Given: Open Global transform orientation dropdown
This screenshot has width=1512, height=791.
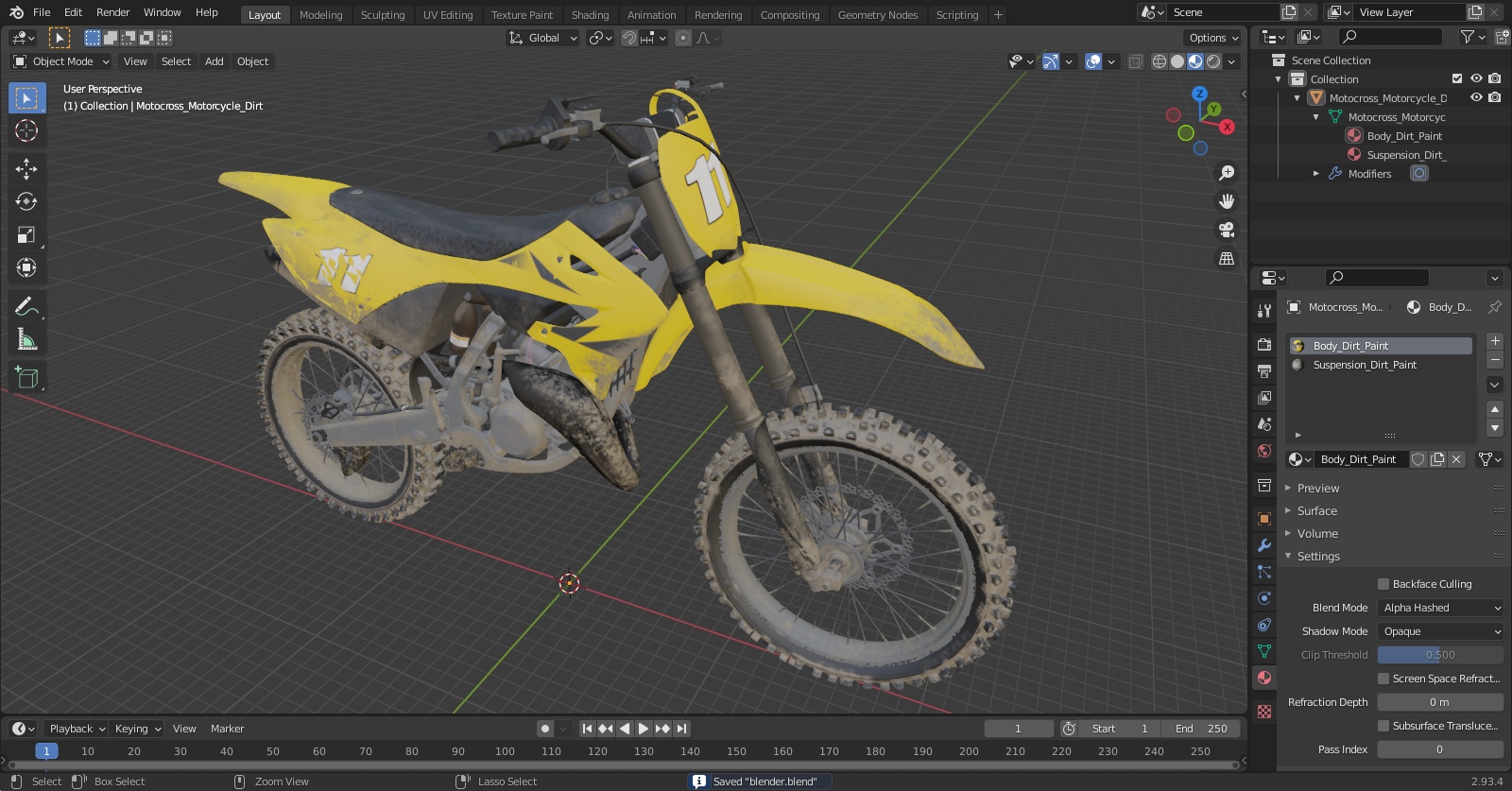Looking at the screenshot, I should tap(543, 38).
